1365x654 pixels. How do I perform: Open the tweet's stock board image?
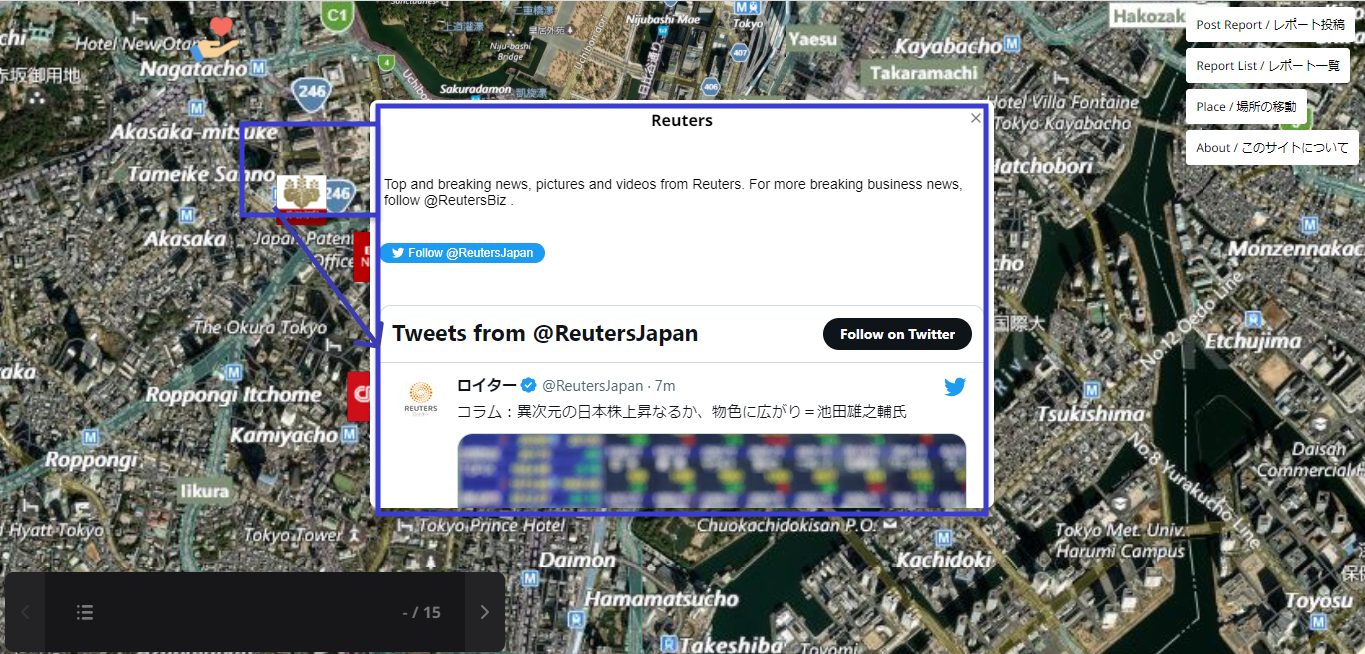(712, 471)
